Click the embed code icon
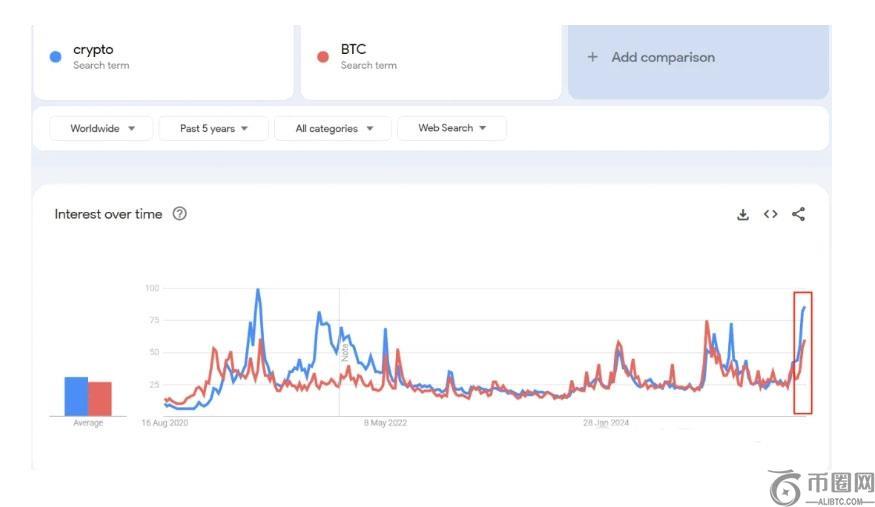Viewport: 875px width, 507px height. point(770,214)
